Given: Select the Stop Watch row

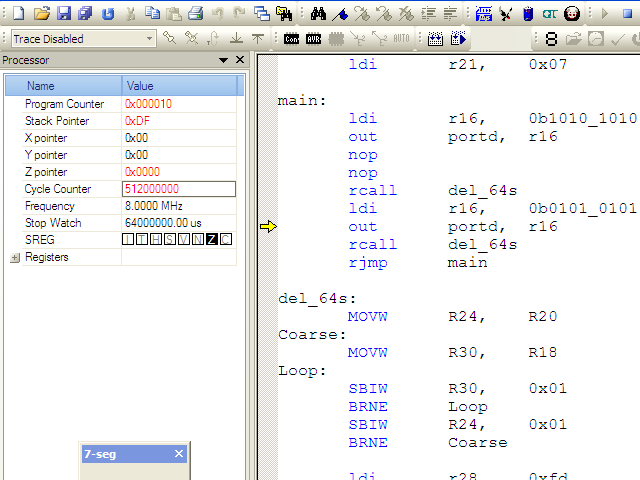Looking at the screenshot, I should point(53,223).
